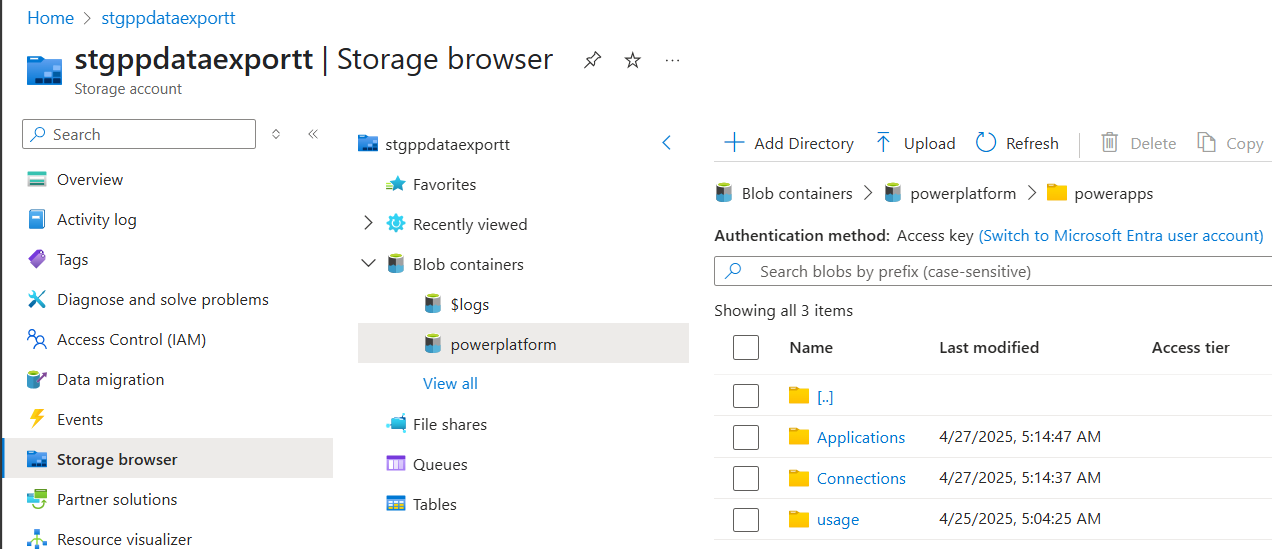The height and width of the screenshot is (549, 1272).
Task: Go to Activity log in sidebar
Action: click(x=96, y=219)
